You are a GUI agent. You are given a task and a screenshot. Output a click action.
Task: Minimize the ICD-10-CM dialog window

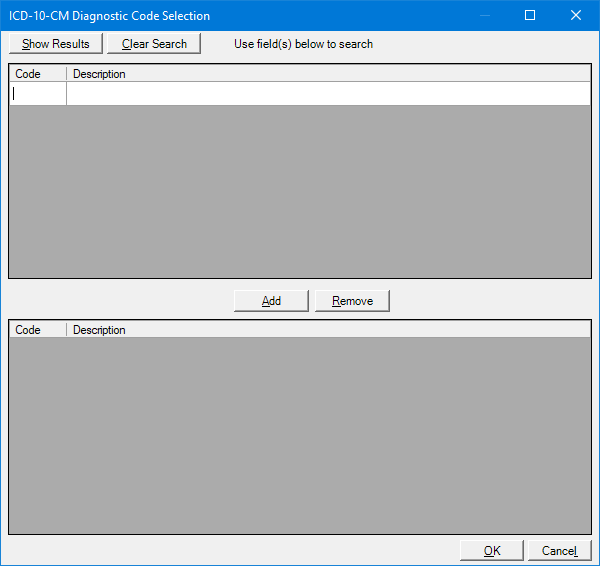point(485,15)
